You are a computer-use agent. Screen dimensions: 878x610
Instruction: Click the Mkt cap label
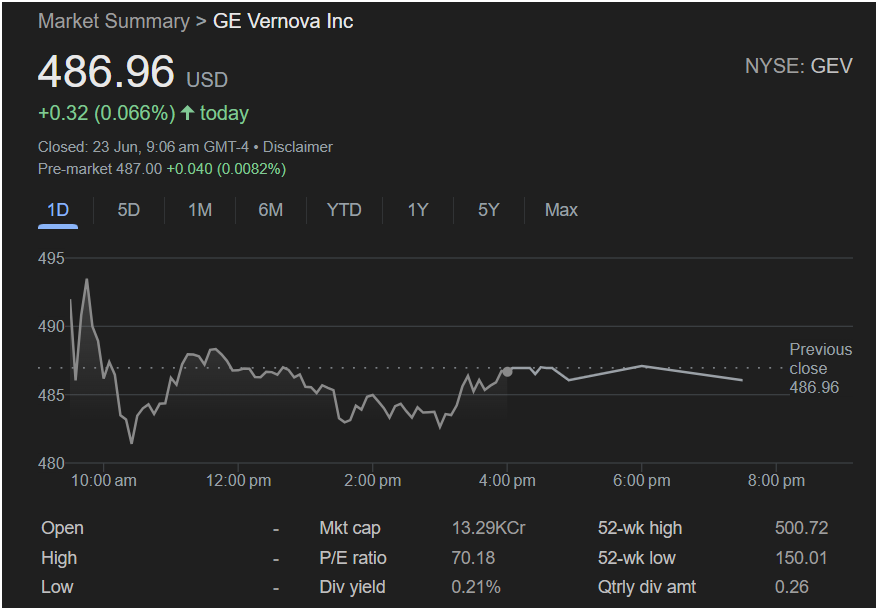tap(349, 528)
